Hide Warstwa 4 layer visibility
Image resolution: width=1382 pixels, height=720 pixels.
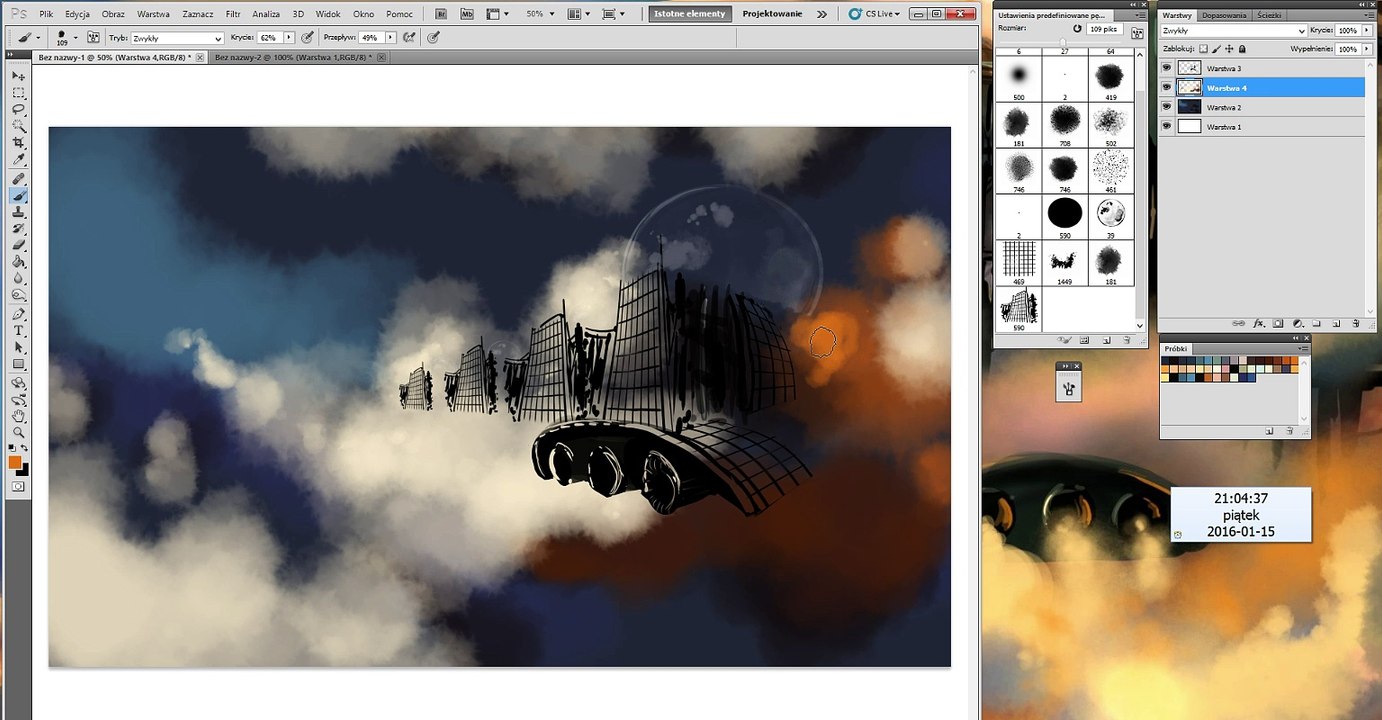pyautogui.click(x=1167, y=88)
